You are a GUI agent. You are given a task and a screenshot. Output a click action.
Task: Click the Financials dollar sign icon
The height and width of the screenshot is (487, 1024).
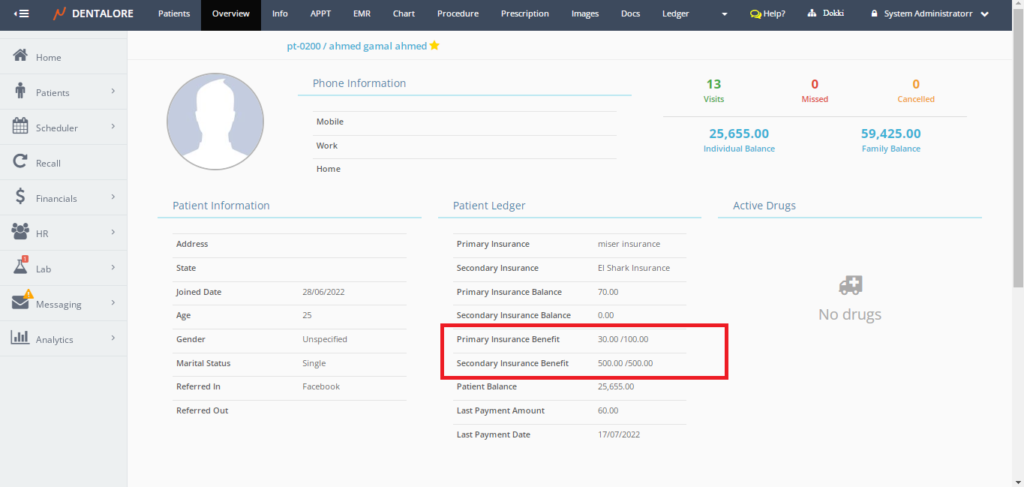pyautogui.click(x=19, y=198)
